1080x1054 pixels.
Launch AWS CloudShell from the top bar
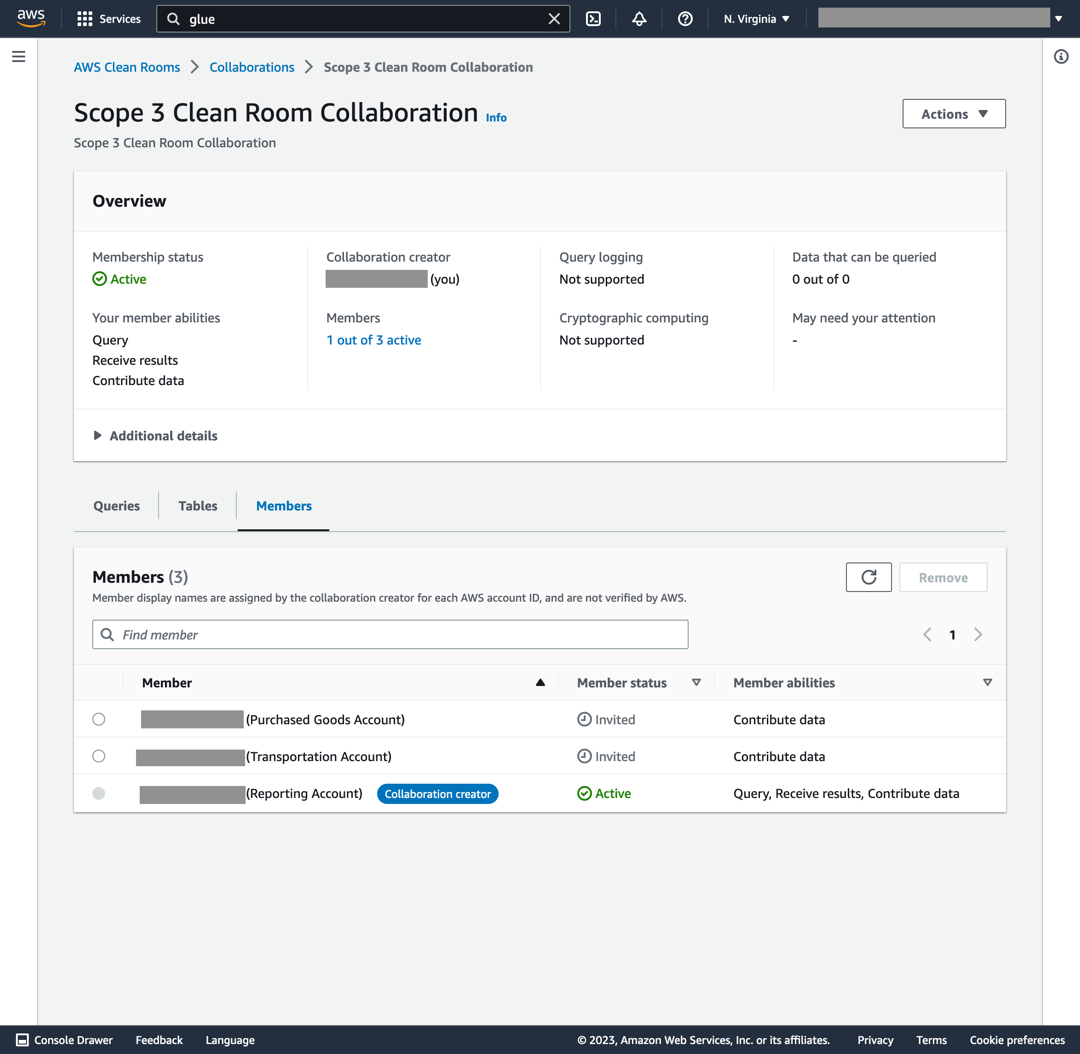tap(593, 18)
